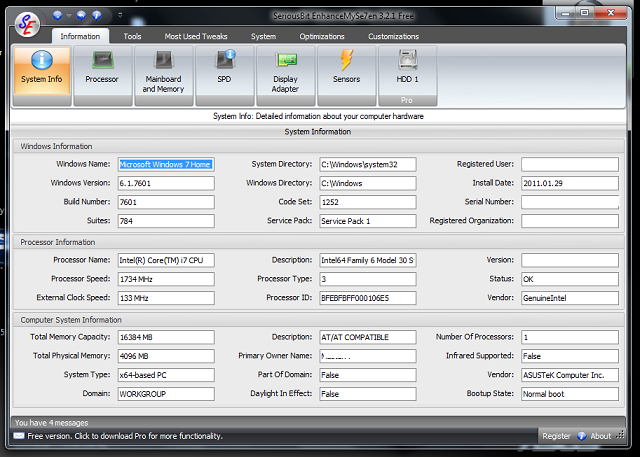
Task: Click the SE application logo button
Action: tap(27, 24)
